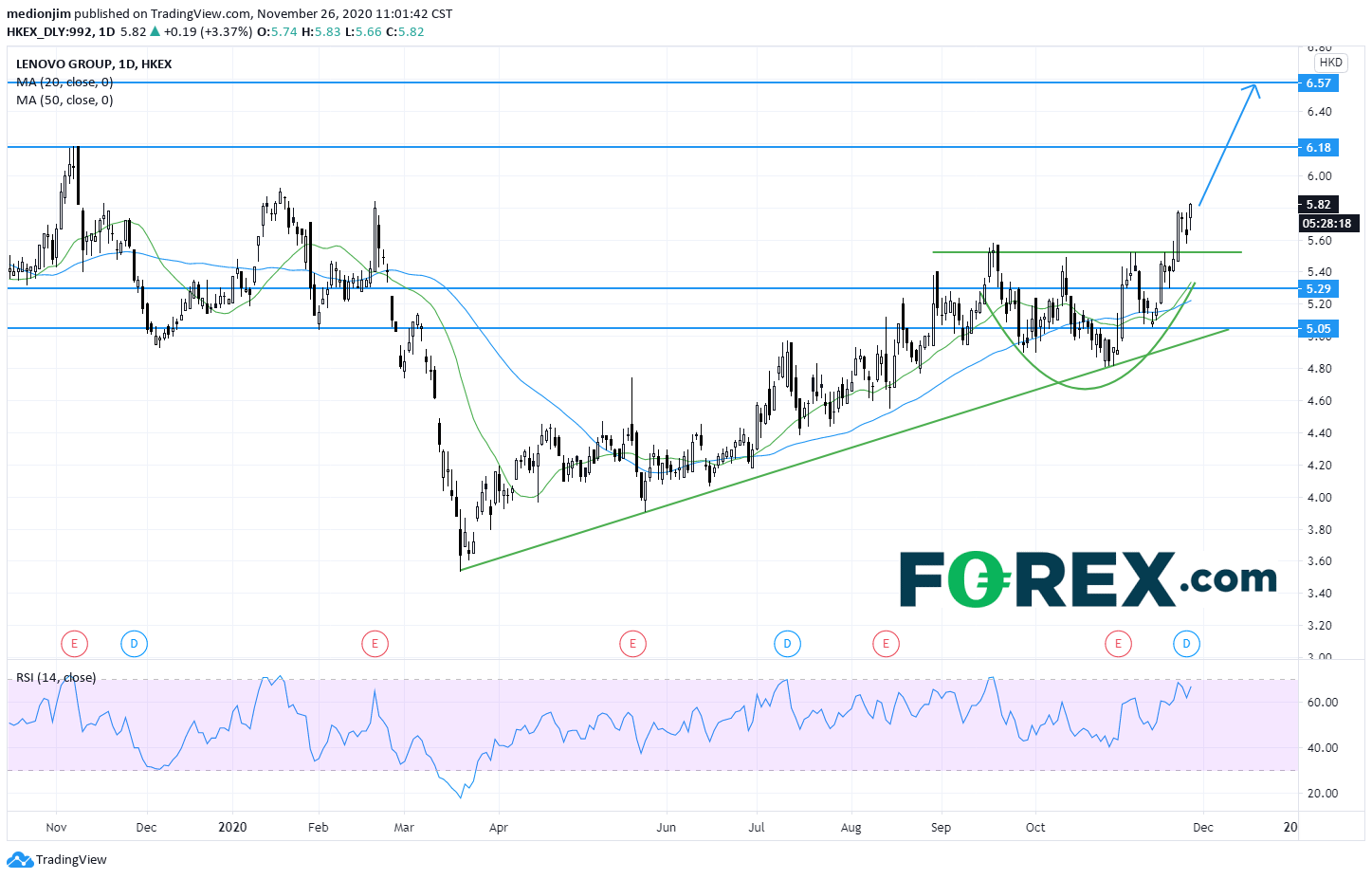Click the dividend marker in July 2020

787,645
